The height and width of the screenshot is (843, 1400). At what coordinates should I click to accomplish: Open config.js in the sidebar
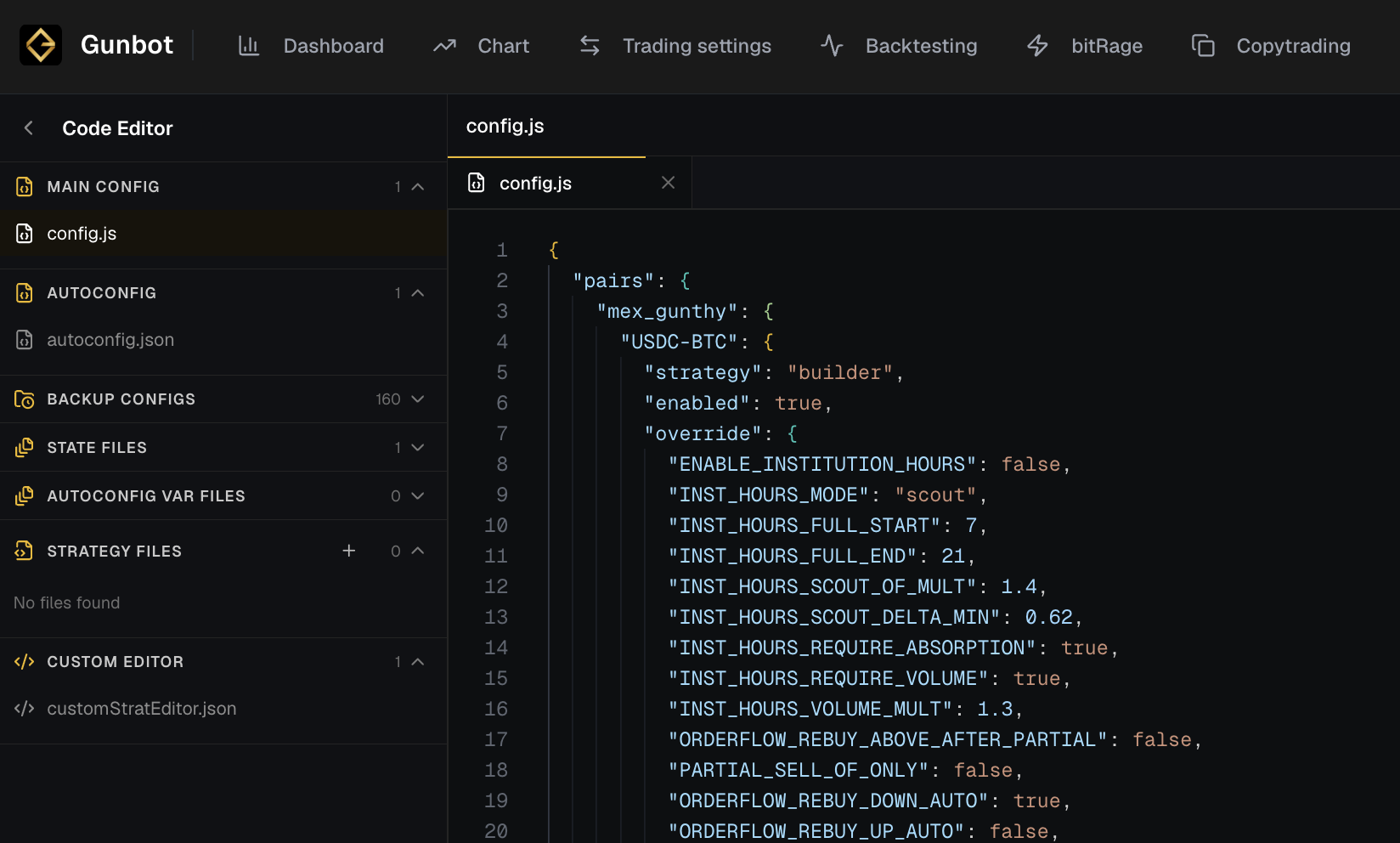[x=223, y=234]
